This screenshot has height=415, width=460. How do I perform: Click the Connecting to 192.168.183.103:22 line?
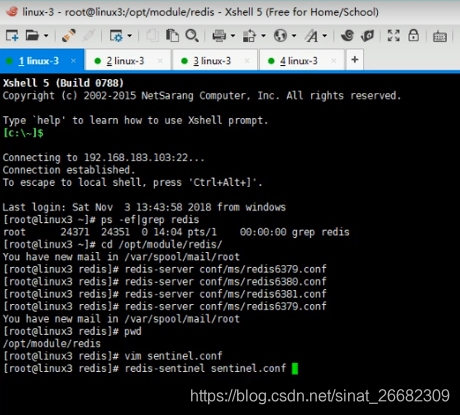click(103, 157)
